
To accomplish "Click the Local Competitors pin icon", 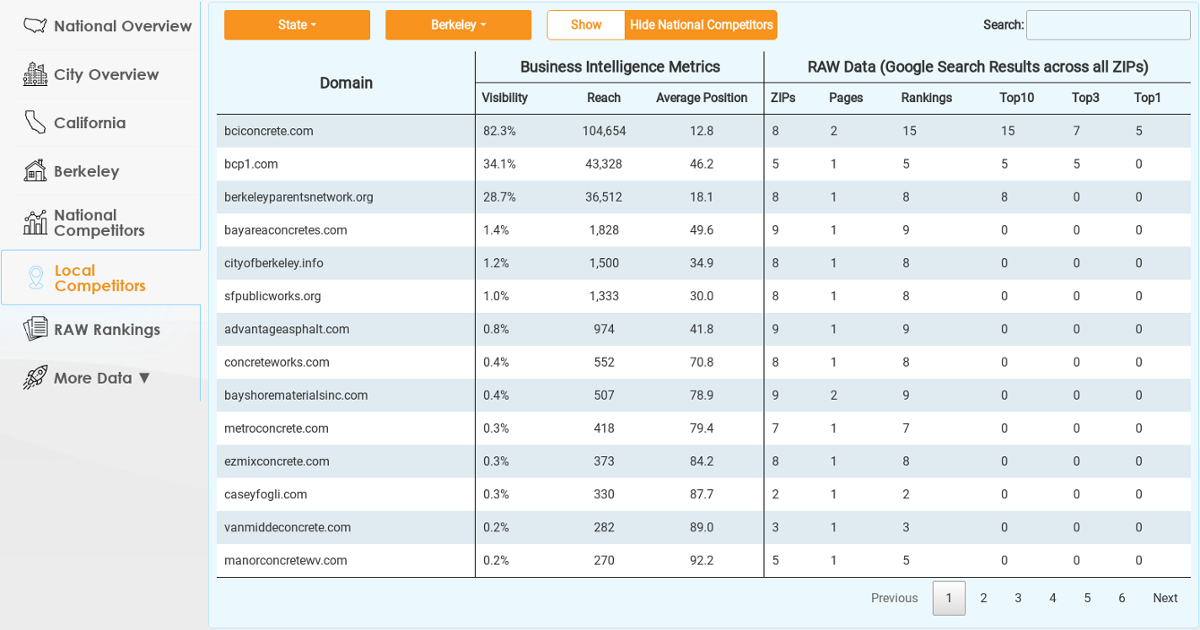I will 35,278.
